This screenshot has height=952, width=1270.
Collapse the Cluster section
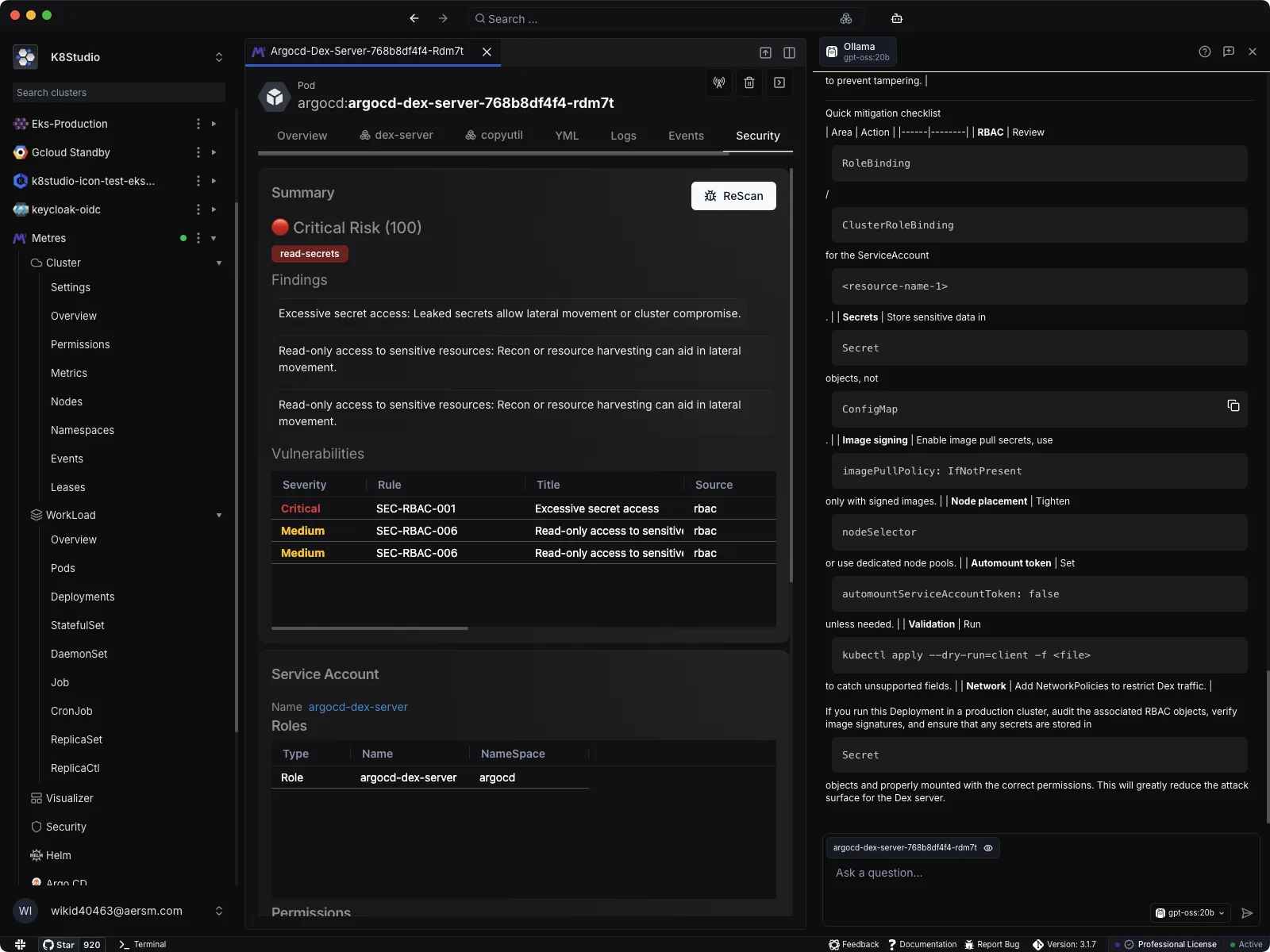click(x=219, y=263)
